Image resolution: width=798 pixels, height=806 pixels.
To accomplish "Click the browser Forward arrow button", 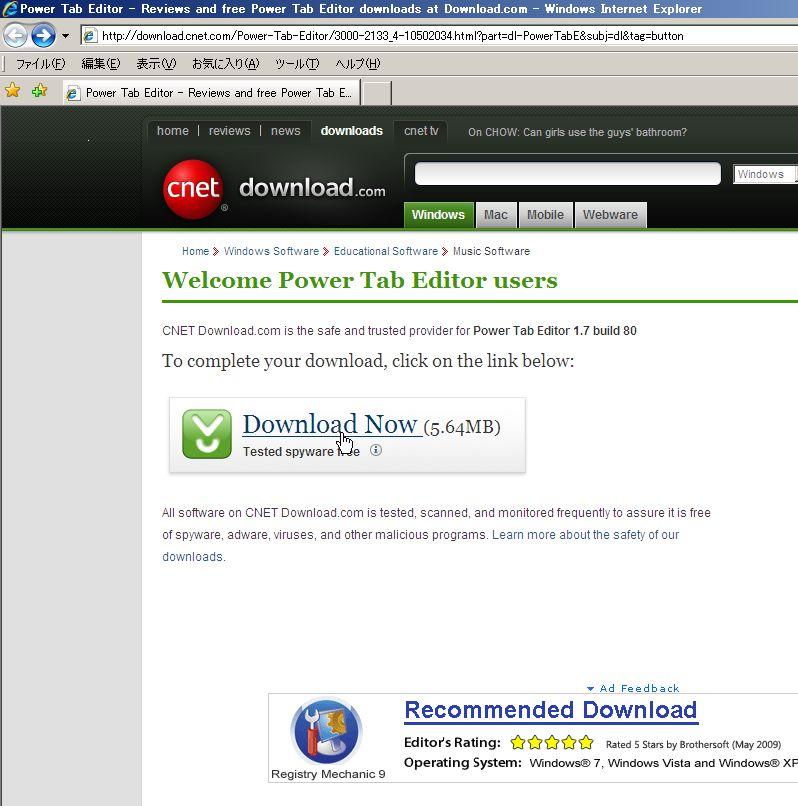I will (44, 35).
